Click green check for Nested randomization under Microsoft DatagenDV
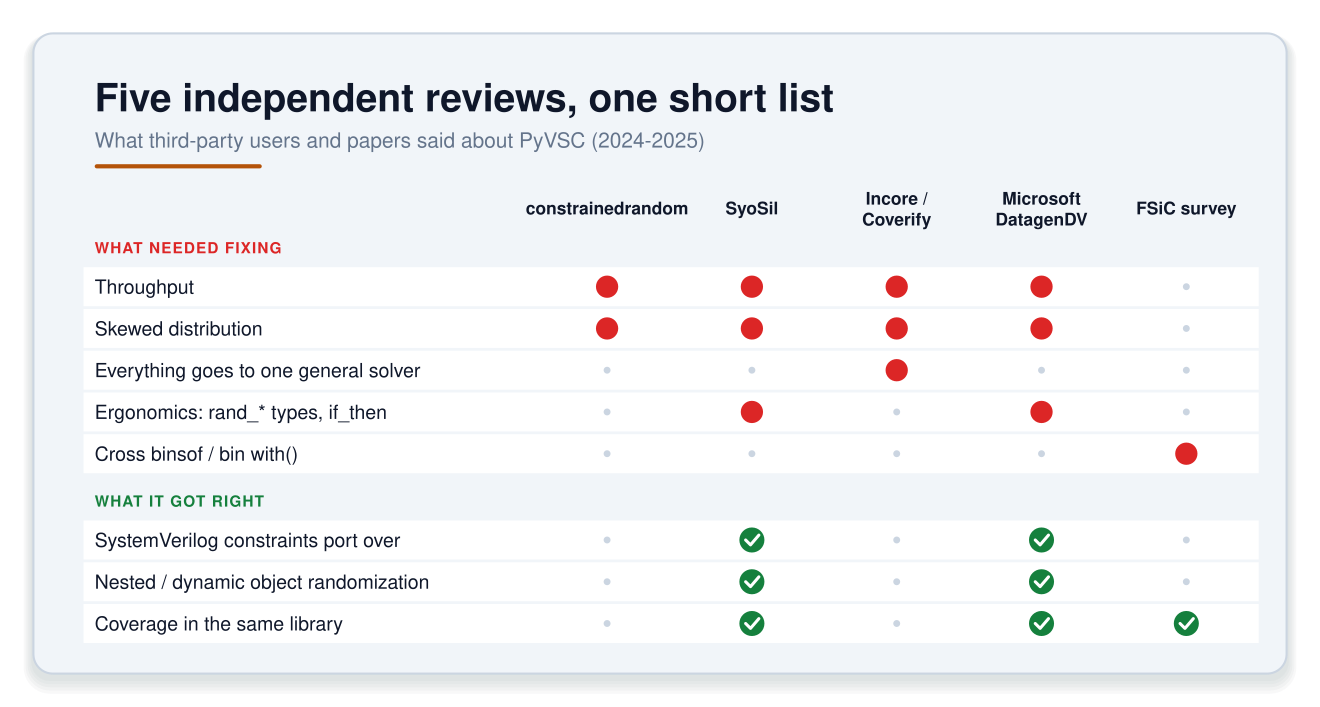This screenshot has height=707, width=1320. [x=1041, y=582]
